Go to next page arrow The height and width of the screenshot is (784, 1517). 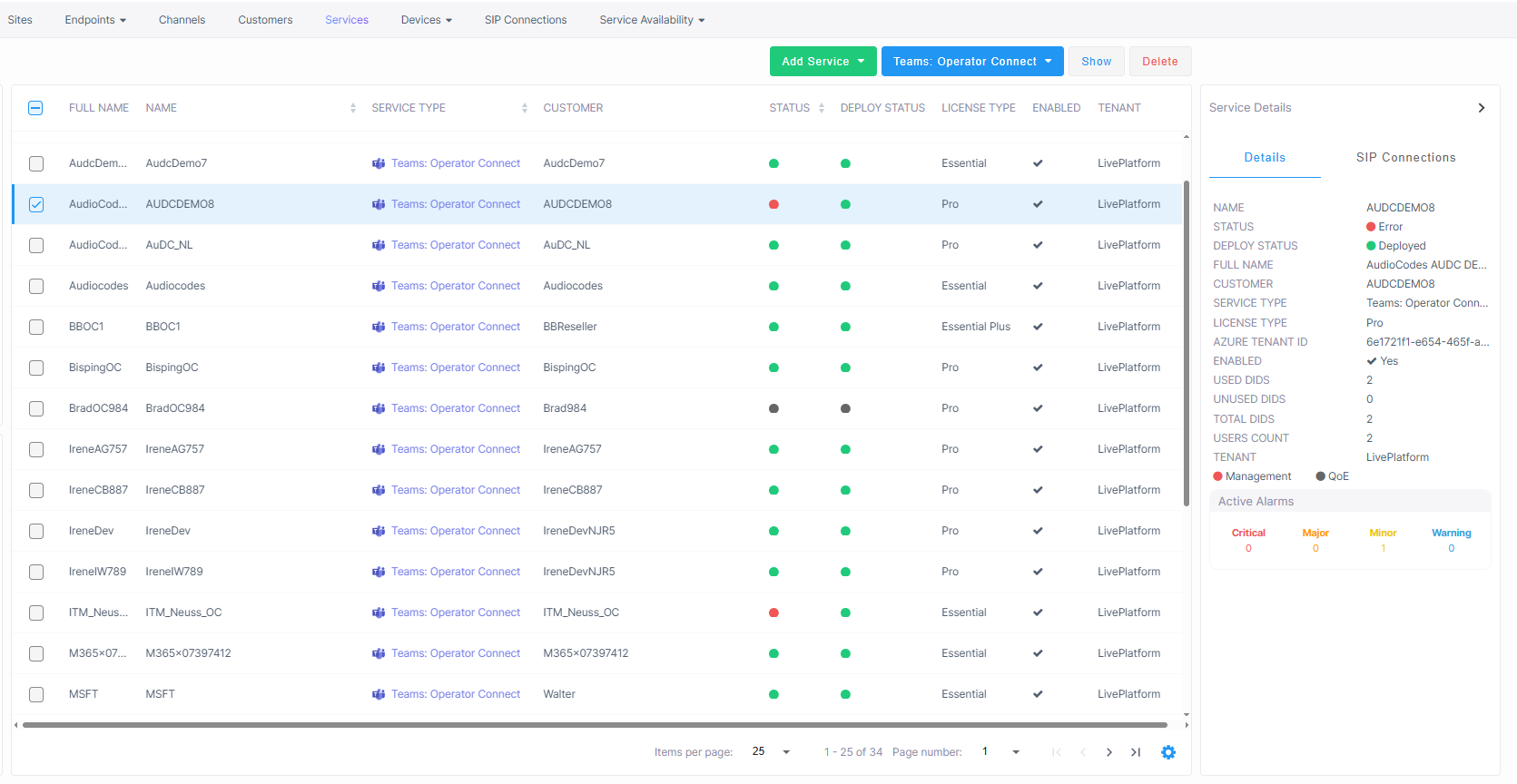[1109, 752]
